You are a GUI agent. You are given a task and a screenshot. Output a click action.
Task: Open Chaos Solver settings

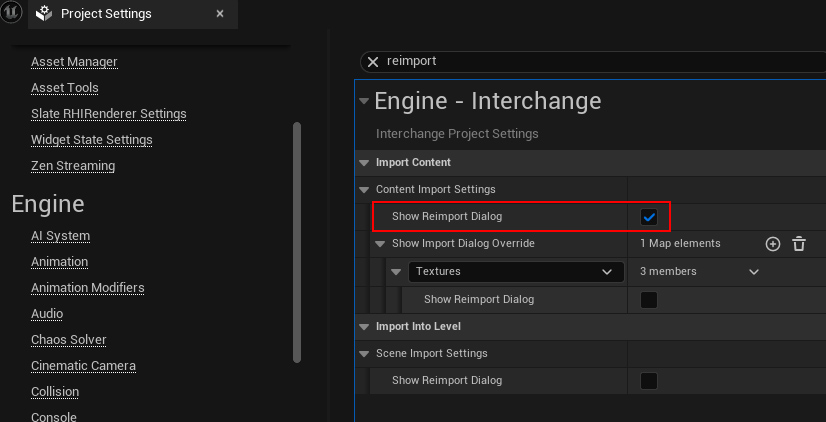(x=68, y=340)
